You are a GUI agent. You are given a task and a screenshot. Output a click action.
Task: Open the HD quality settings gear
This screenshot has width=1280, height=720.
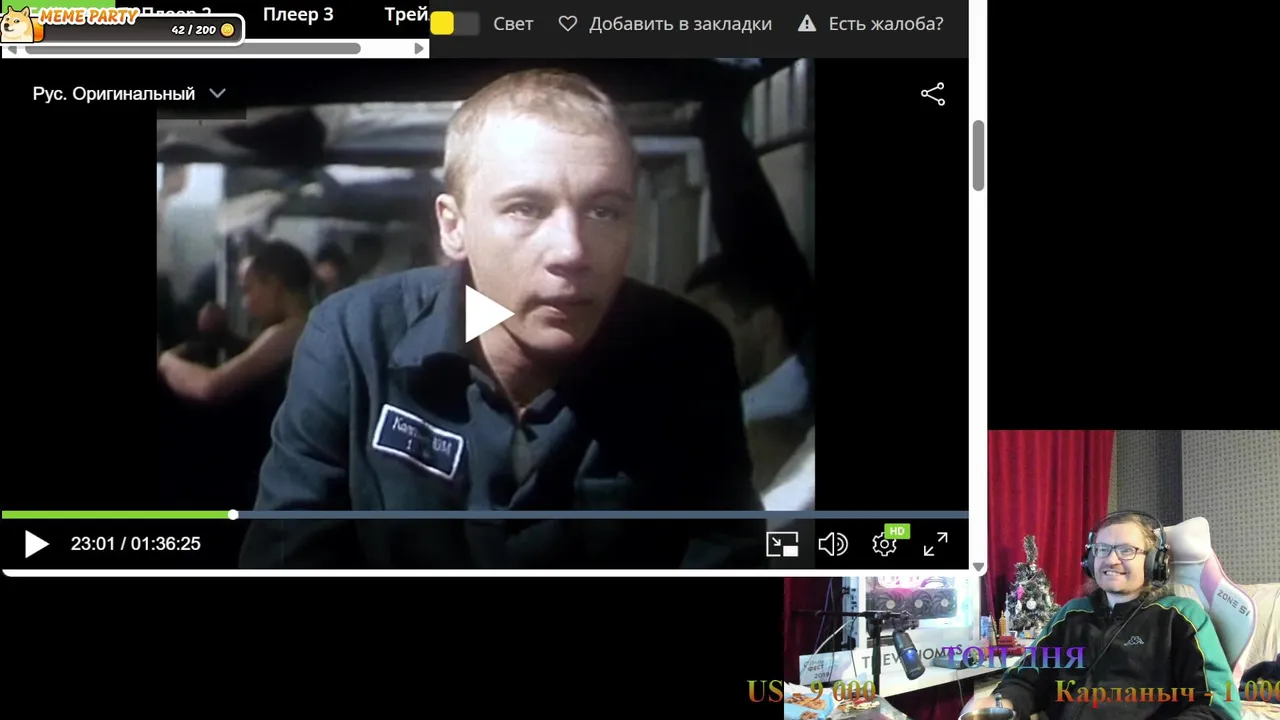(885, 544)
